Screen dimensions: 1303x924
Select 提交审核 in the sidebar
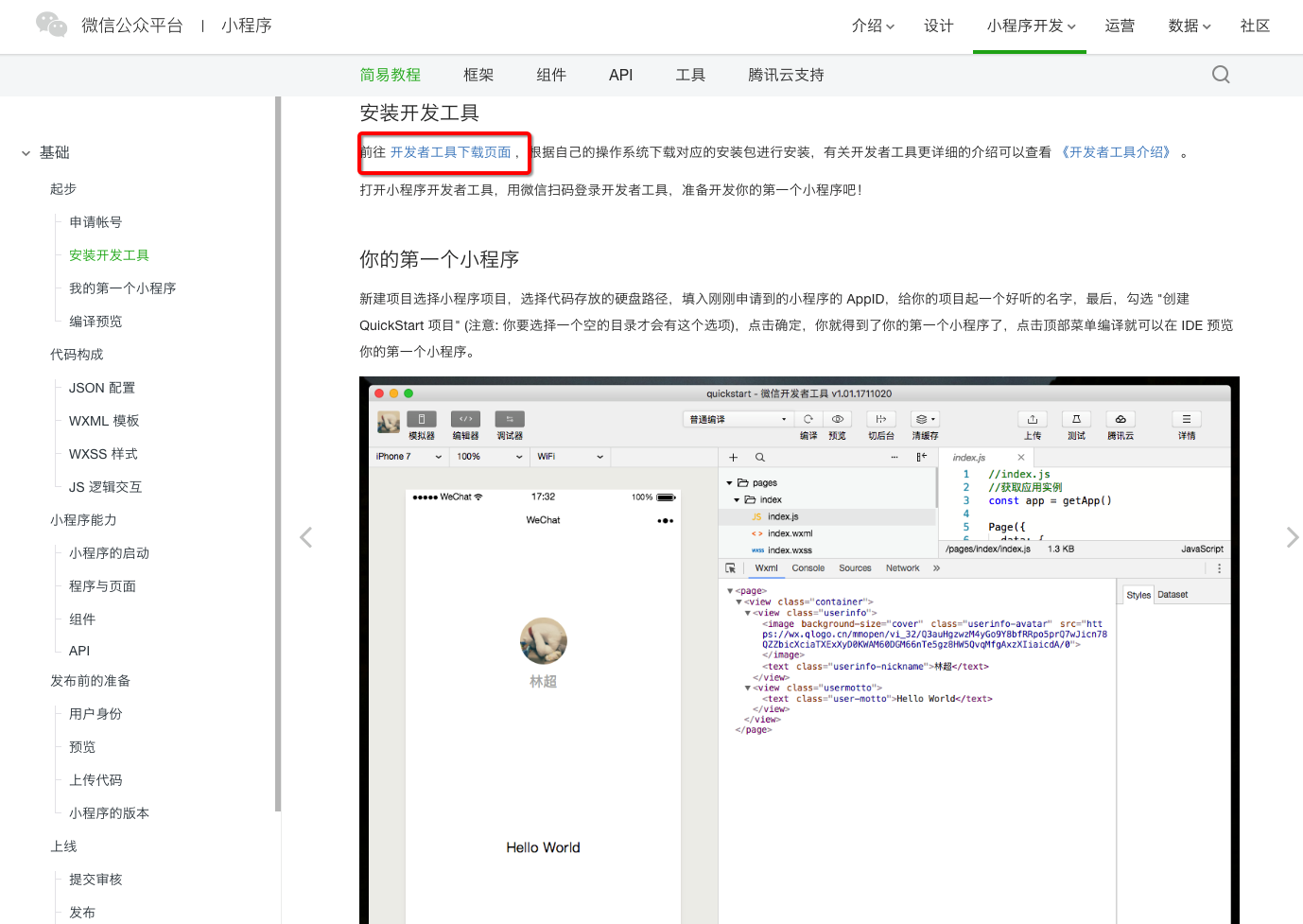[x=96, y=880]
